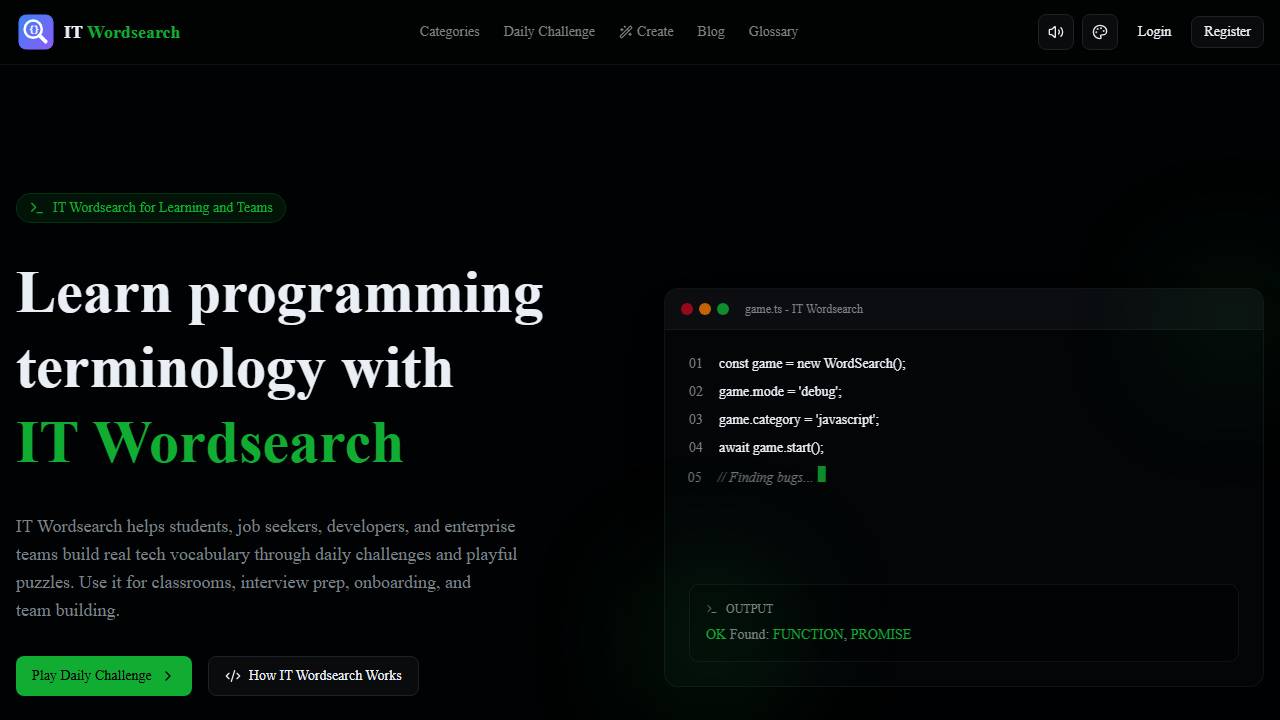Click the Login link
Screen dimensions: 1280x720
point(1154,32)
